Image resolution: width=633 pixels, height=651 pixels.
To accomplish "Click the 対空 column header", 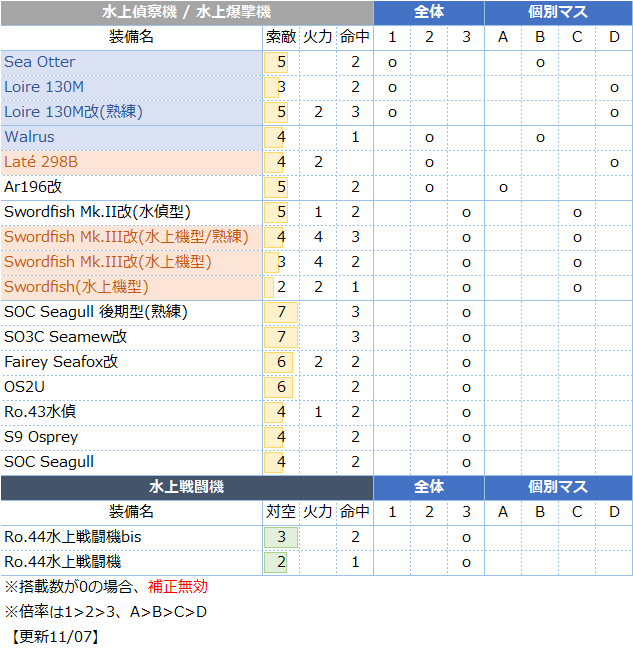I will pyautogui.click(x=281, y=512).
